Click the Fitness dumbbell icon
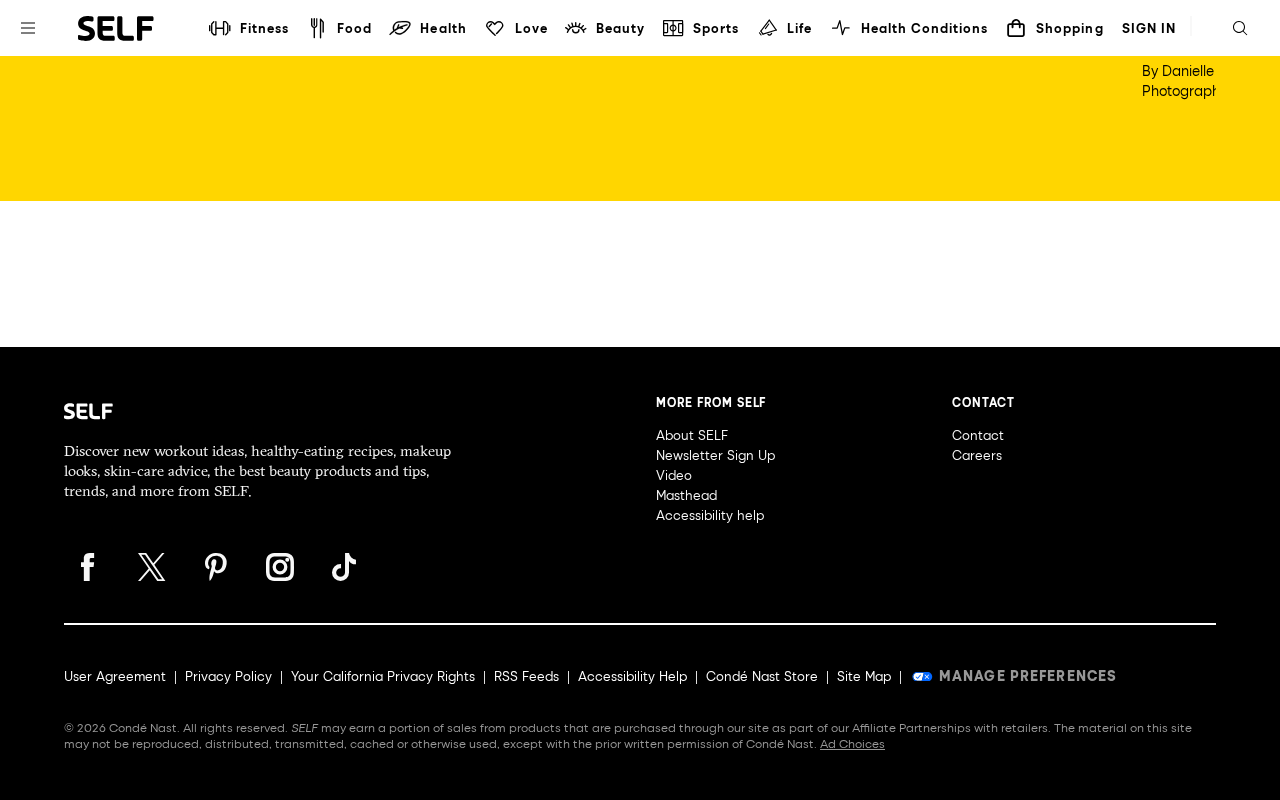The height and width of the screenshot is (800, 1280). [x=220, y=28]
